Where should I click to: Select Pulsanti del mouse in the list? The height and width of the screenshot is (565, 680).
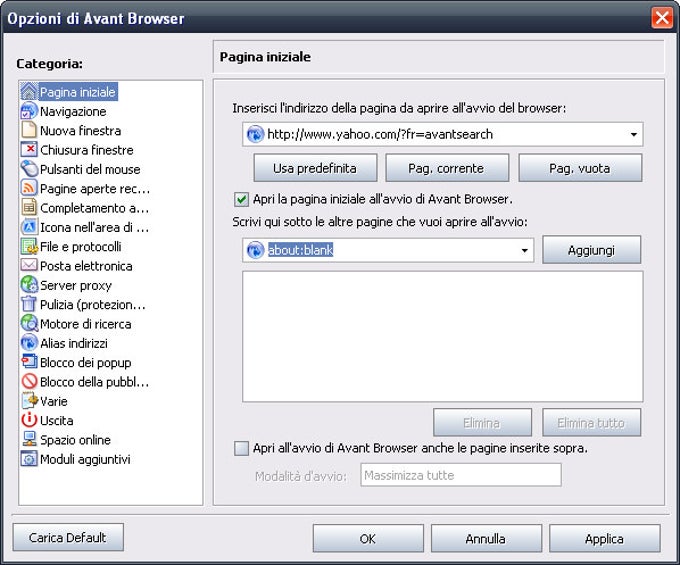point(90,169)
